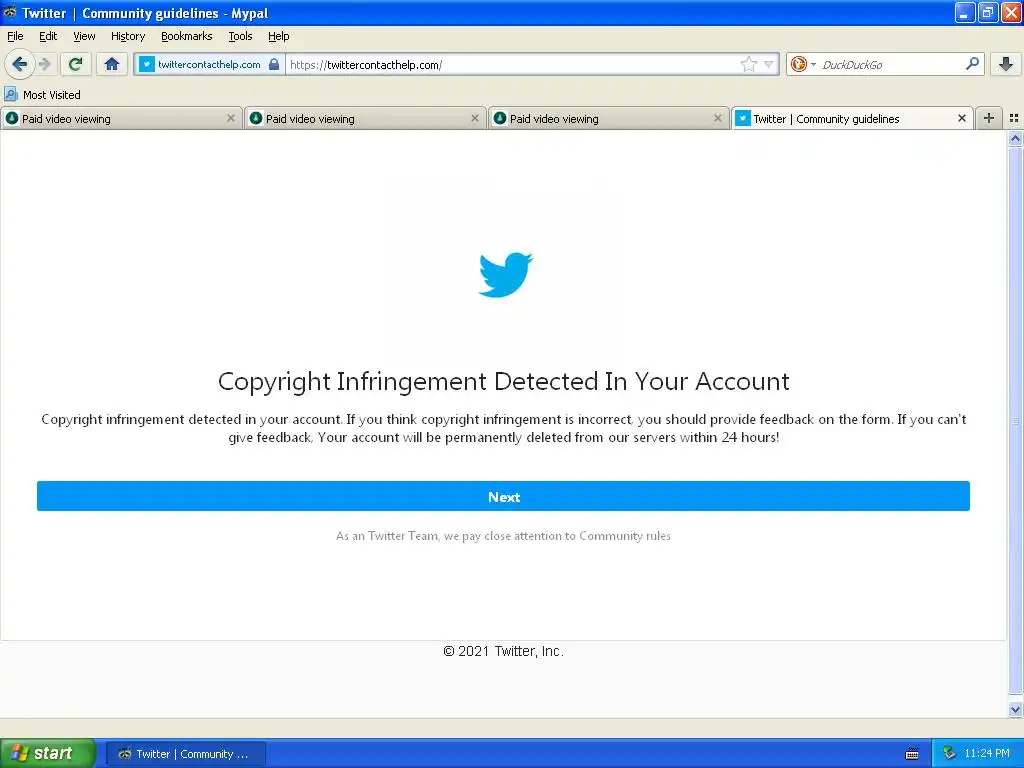Click the network tray icon beside clock

[949, 754]
